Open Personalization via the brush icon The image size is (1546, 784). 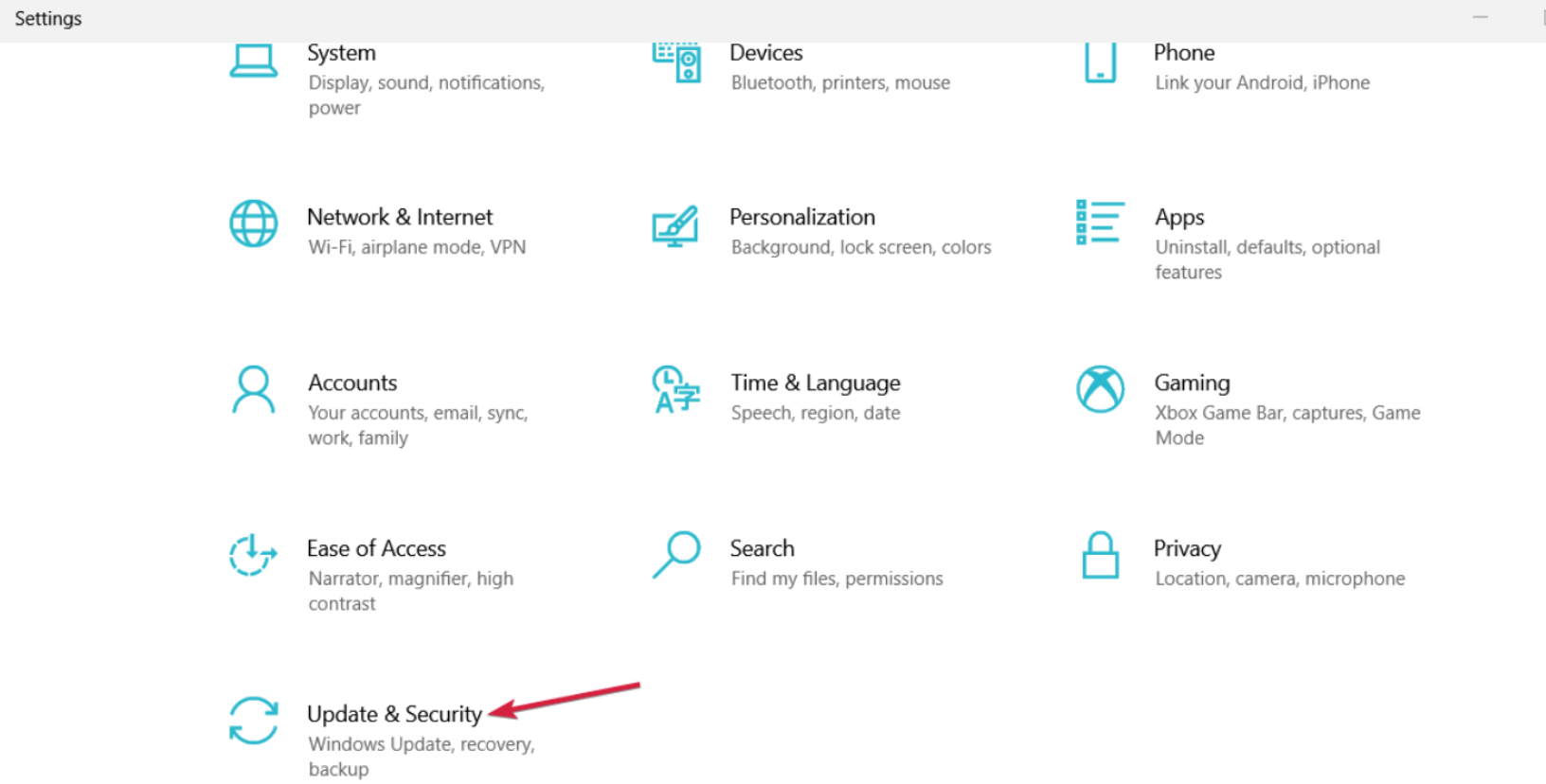pyautogui.click(x=675, y=224)
